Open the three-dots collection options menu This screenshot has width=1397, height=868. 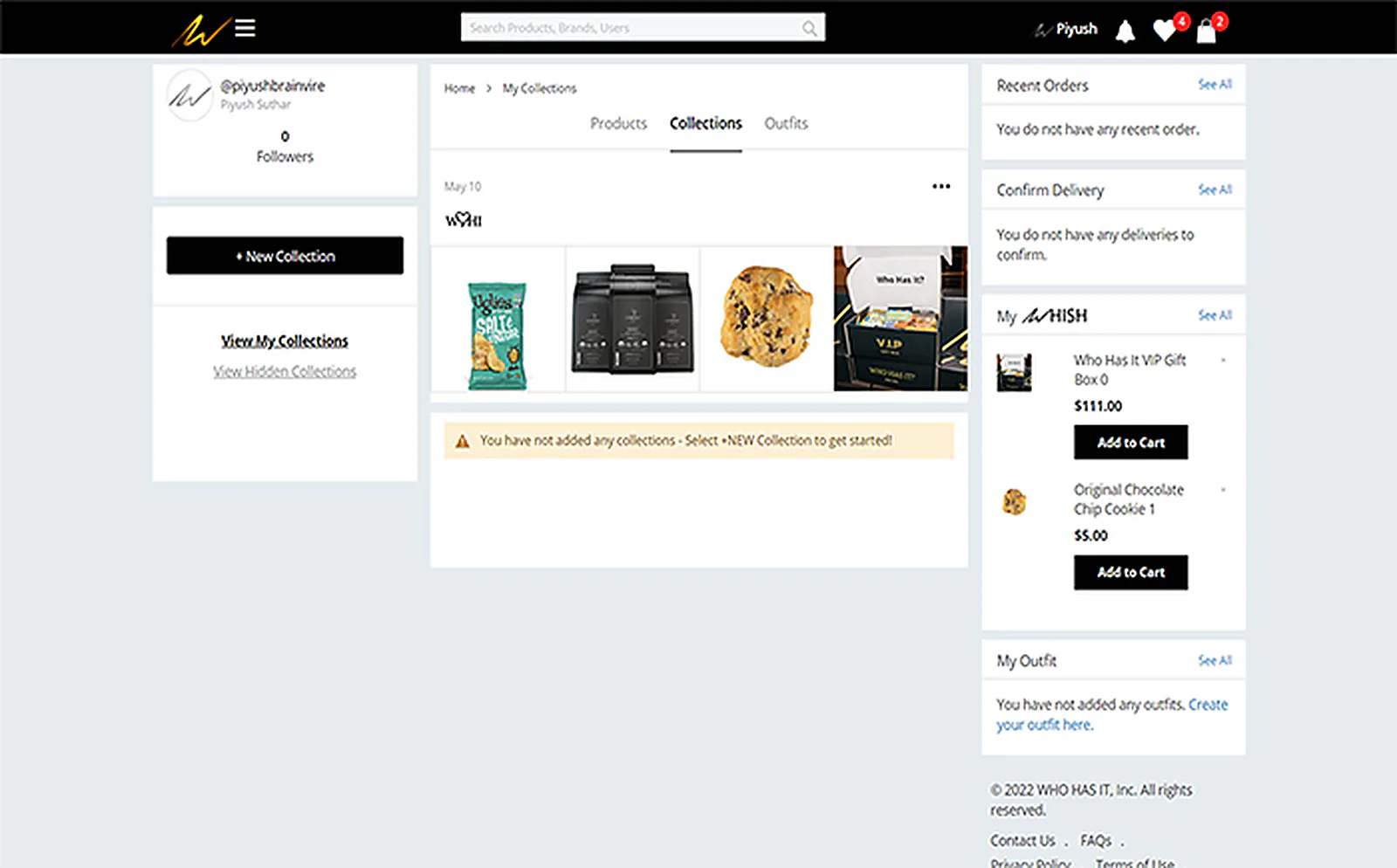pos(941,186)
